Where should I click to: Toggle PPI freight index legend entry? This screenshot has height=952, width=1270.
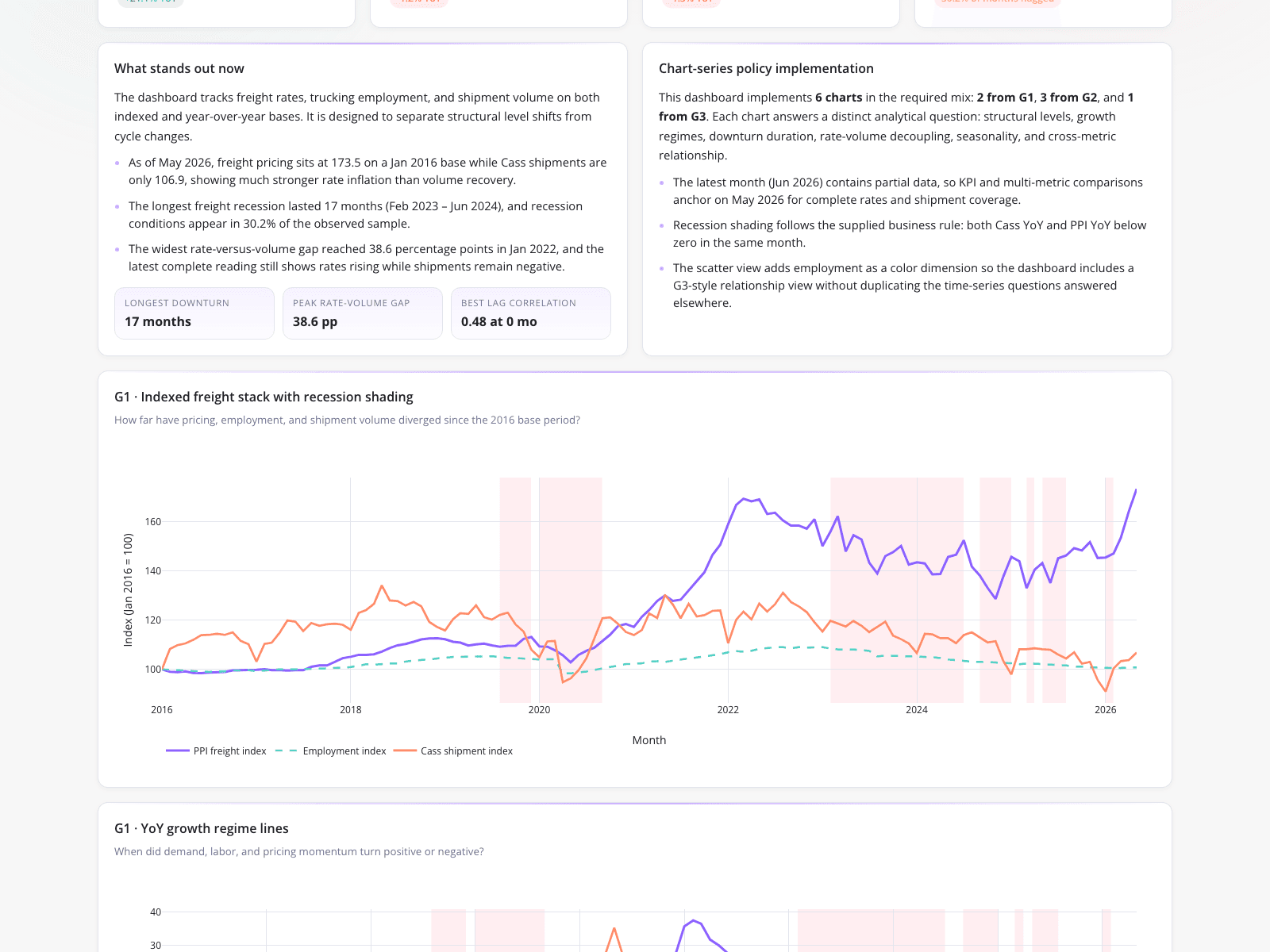tap(217, 750)
